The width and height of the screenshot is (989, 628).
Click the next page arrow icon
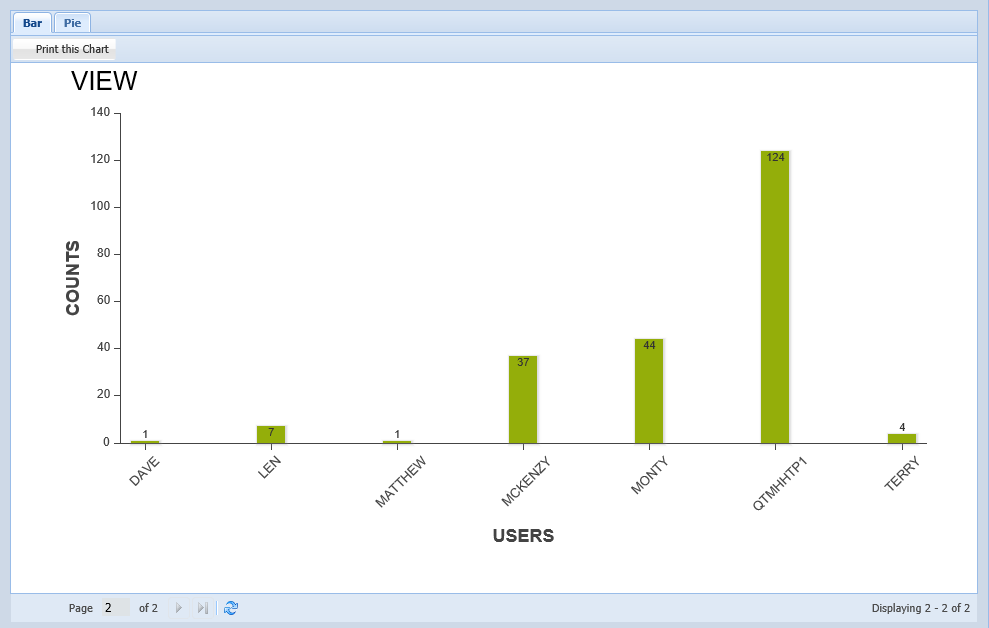178,607
